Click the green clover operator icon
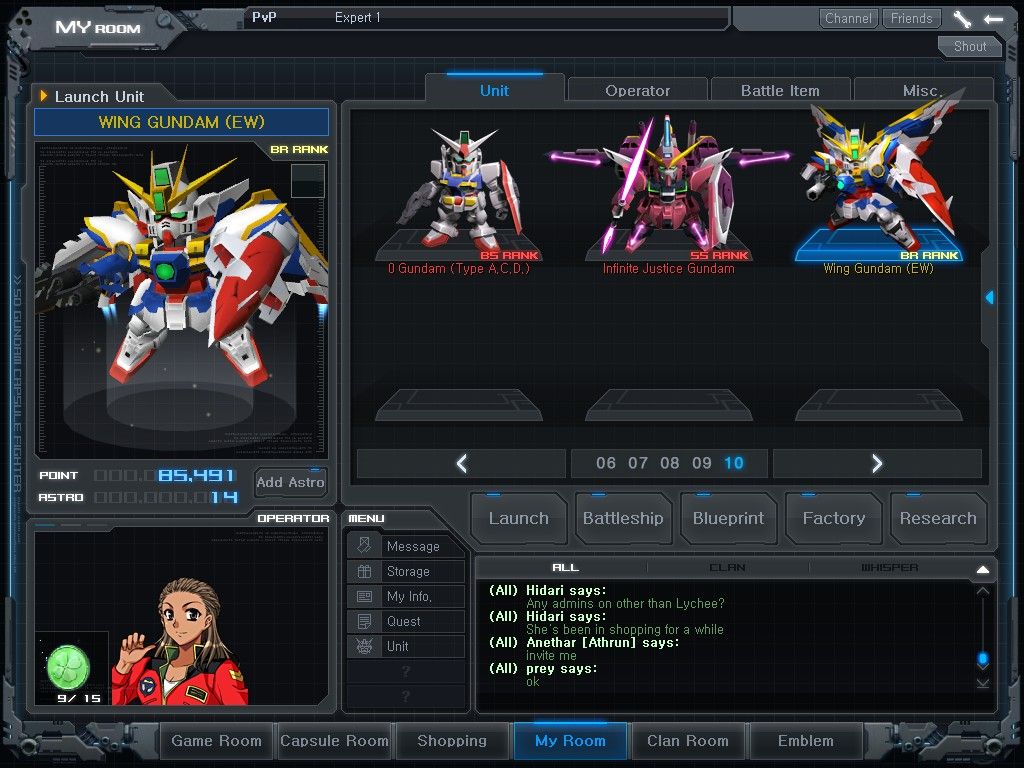Viewport: 1024px width, 768px height. [68, 667]
